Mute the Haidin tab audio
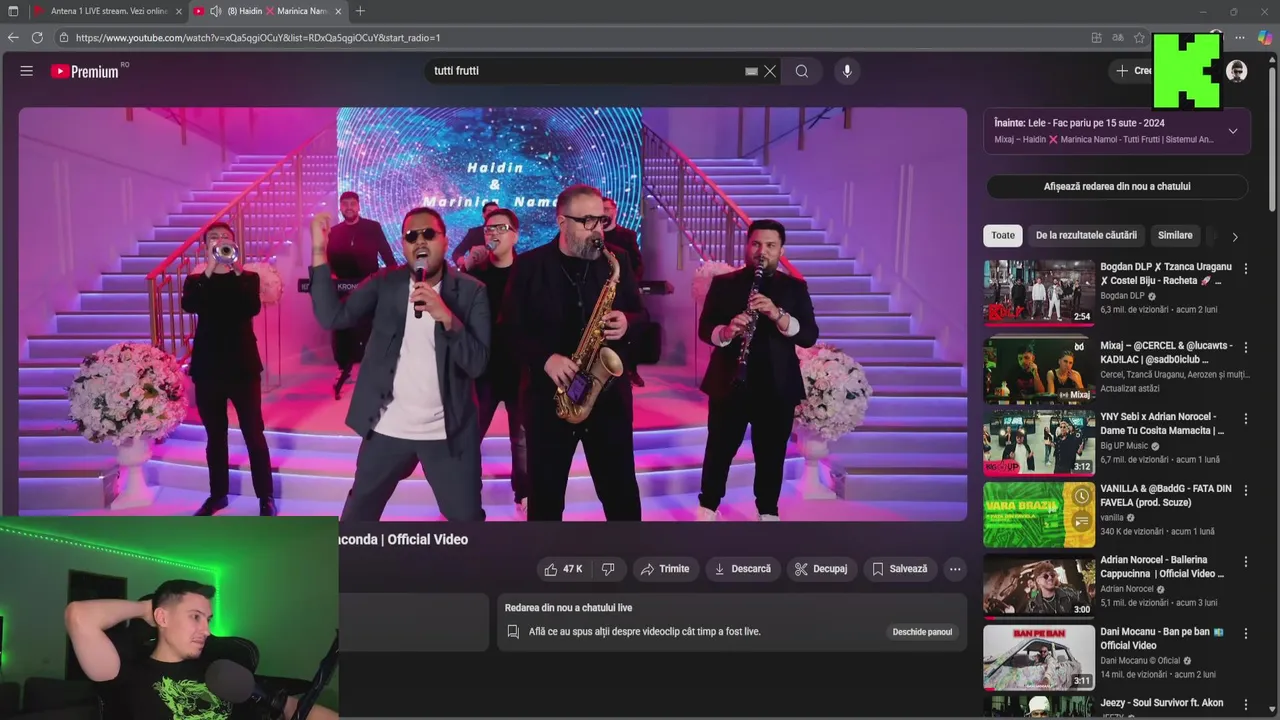Screen dimensions: 1280x720 215,11
